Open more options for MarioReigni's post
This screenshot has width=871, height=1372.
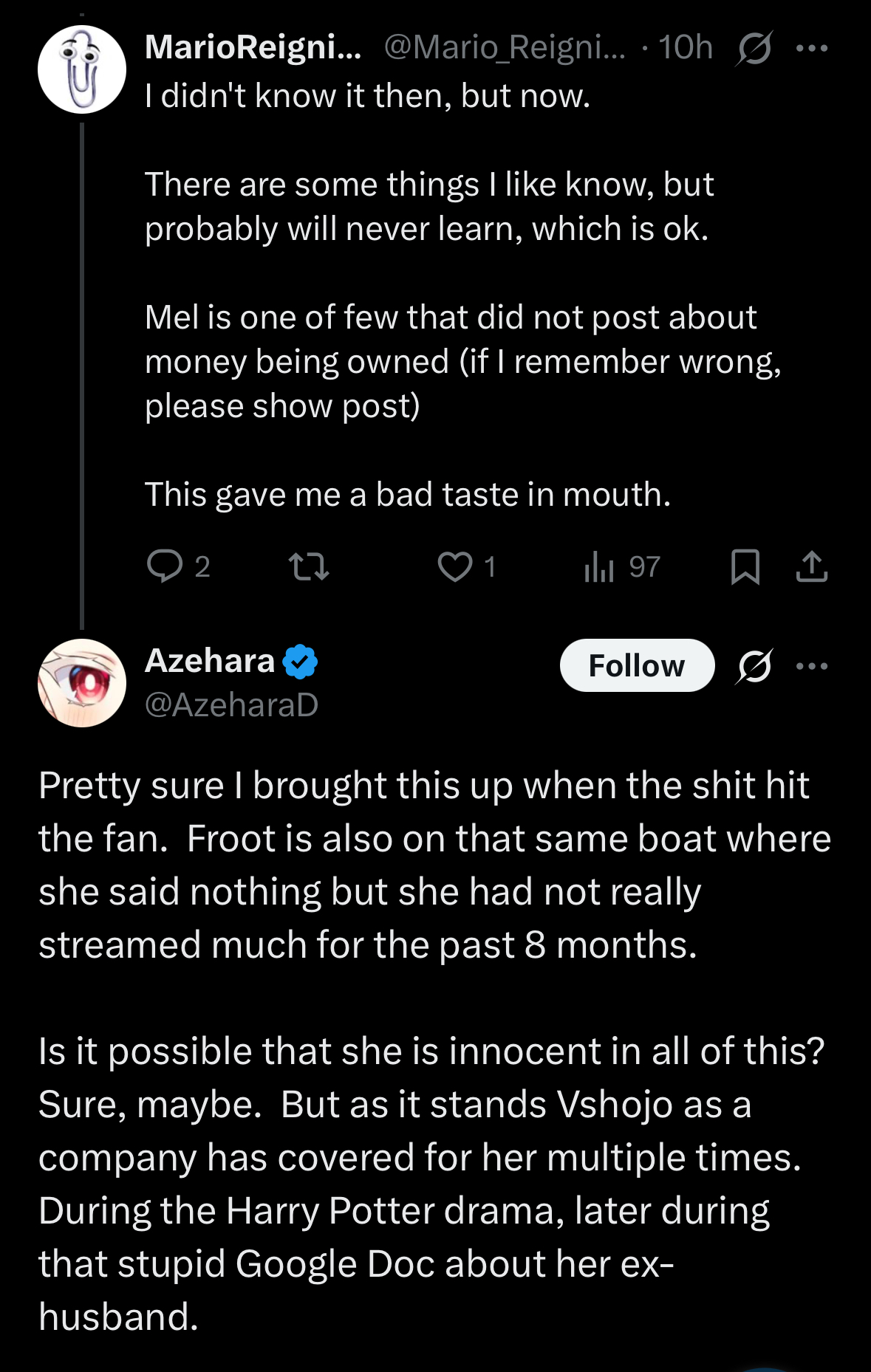click(812, 48)
